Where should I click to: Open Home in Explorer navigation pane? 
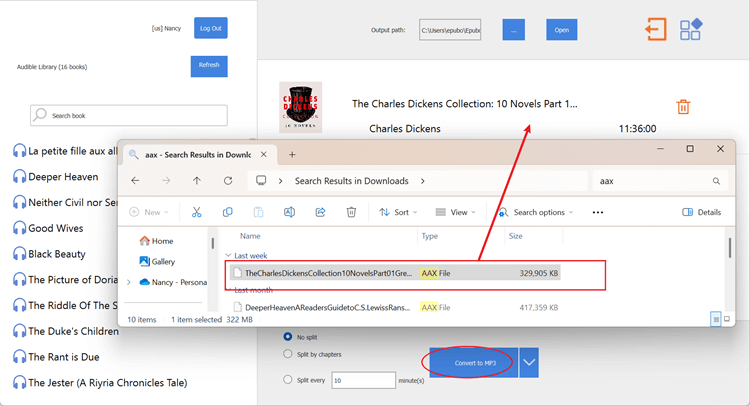pos(156,241)
